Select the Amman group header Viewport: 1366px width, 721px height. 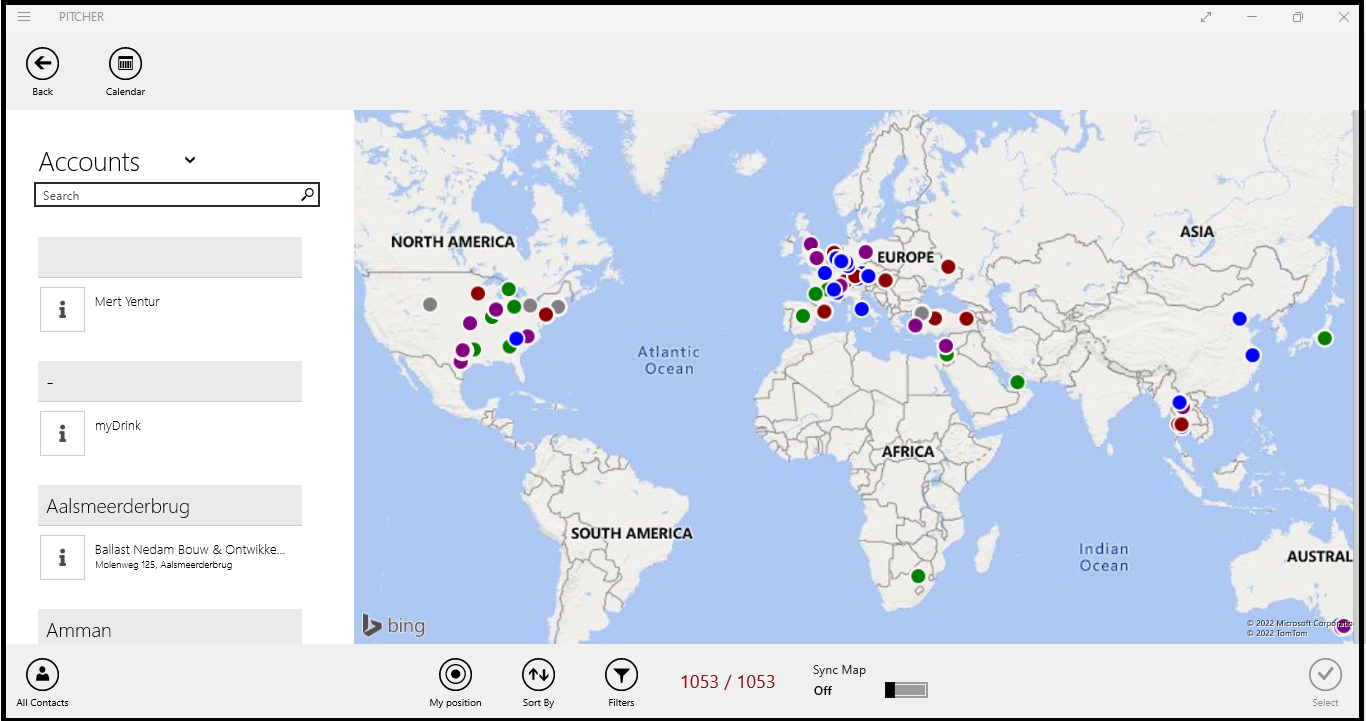pyautogui.click(x=170, y=629)
